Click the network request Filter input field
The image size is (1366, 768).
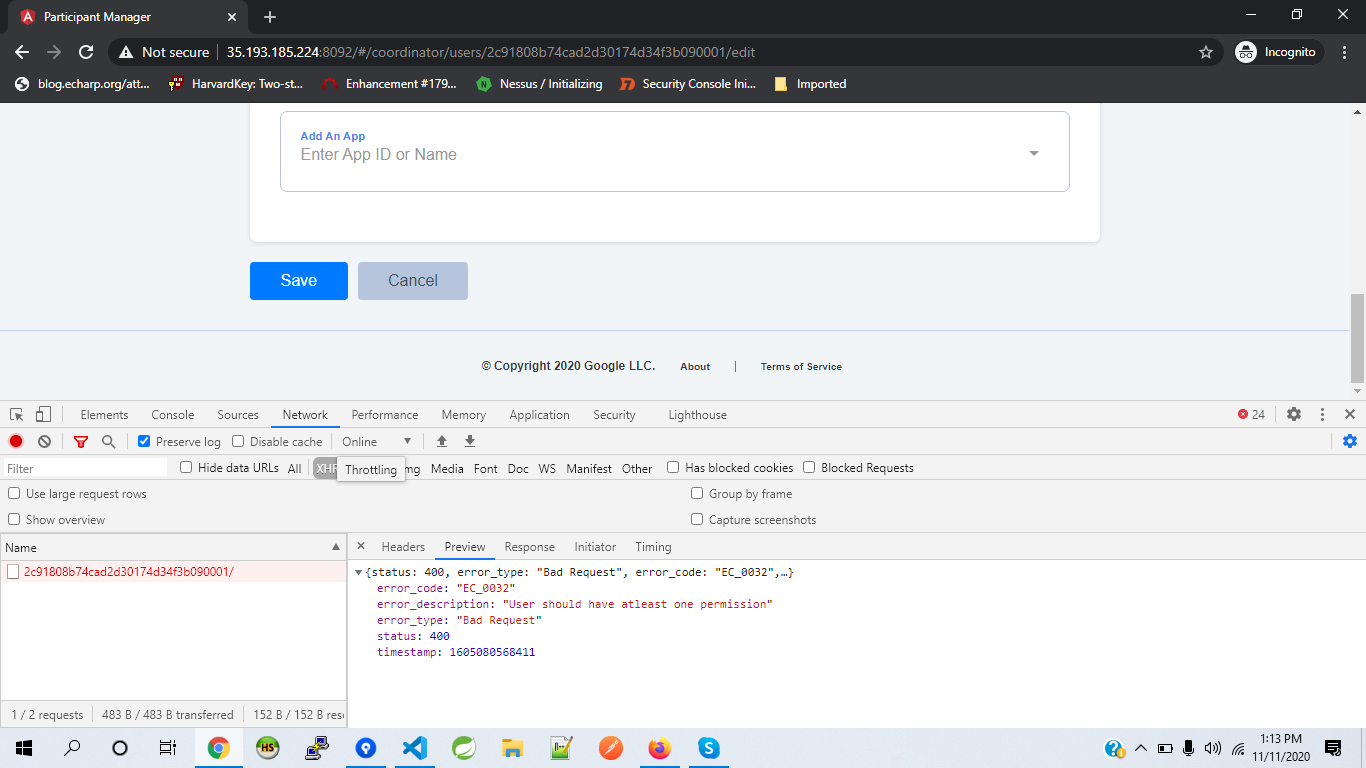pyautogui.click(x=85, y=467)
